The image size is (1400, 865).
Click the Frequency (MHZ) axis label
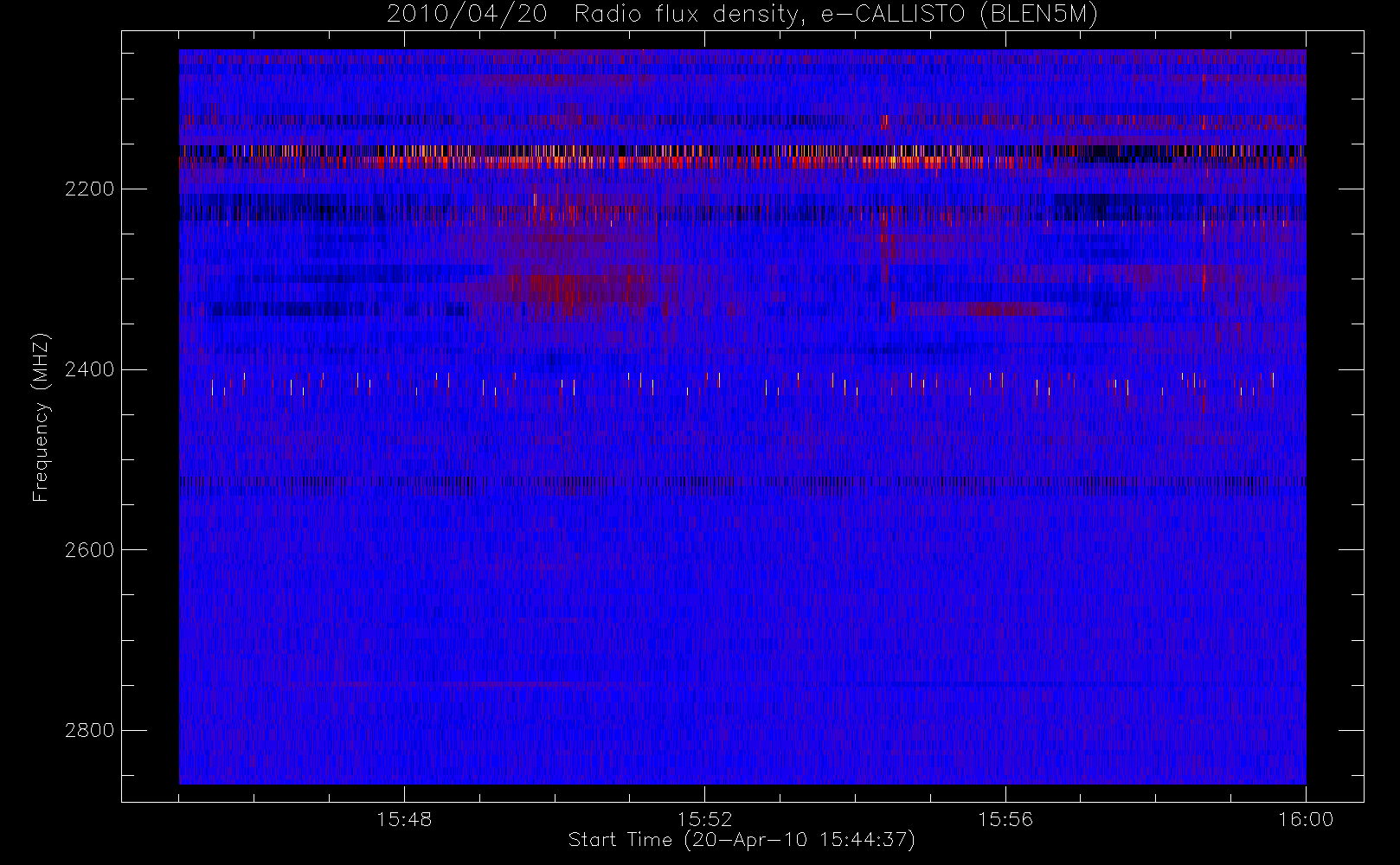tap(40, 417)
